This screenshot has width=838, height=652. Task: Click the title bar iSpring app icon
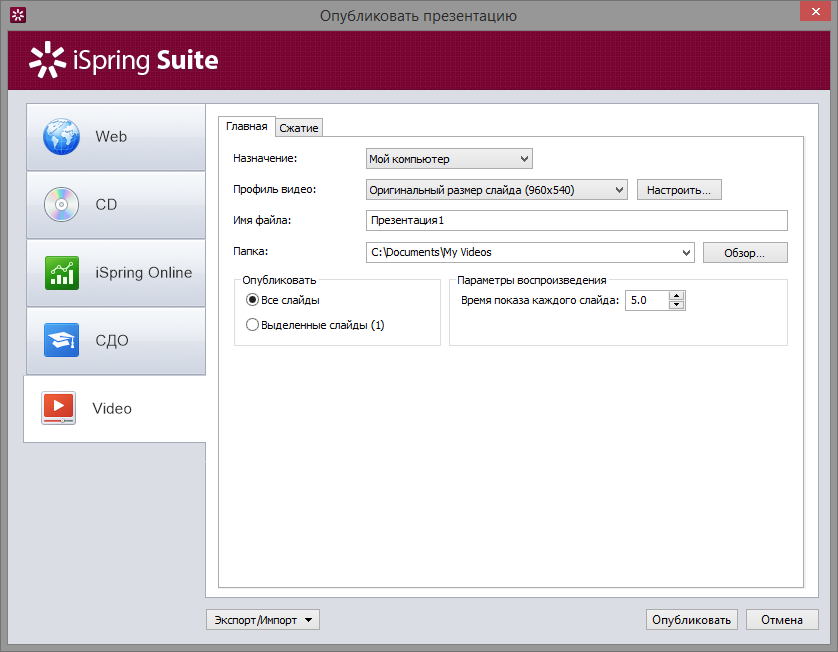18,15
